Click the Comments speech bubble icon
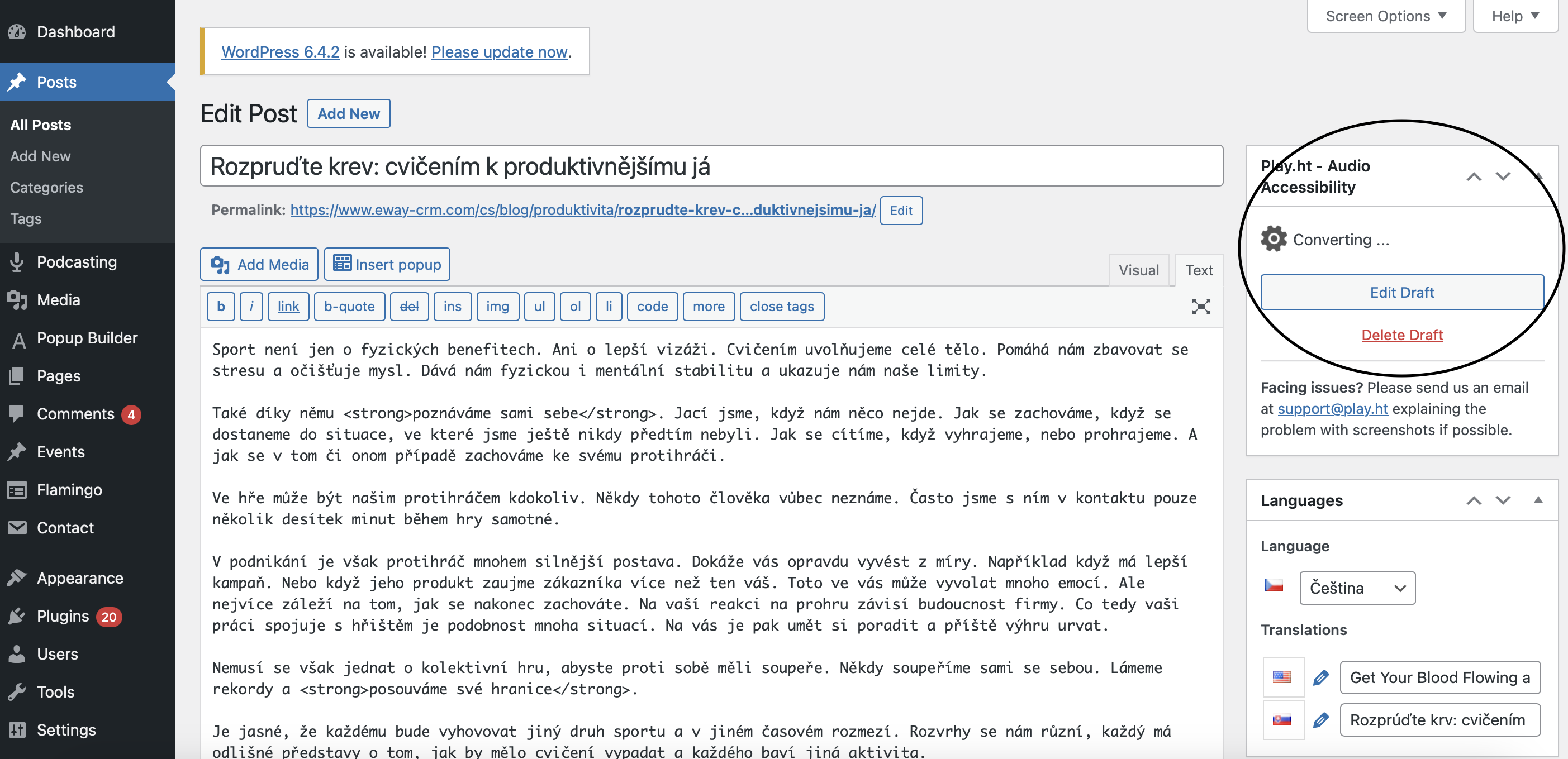1568x759 pixels. coord(17,413)
